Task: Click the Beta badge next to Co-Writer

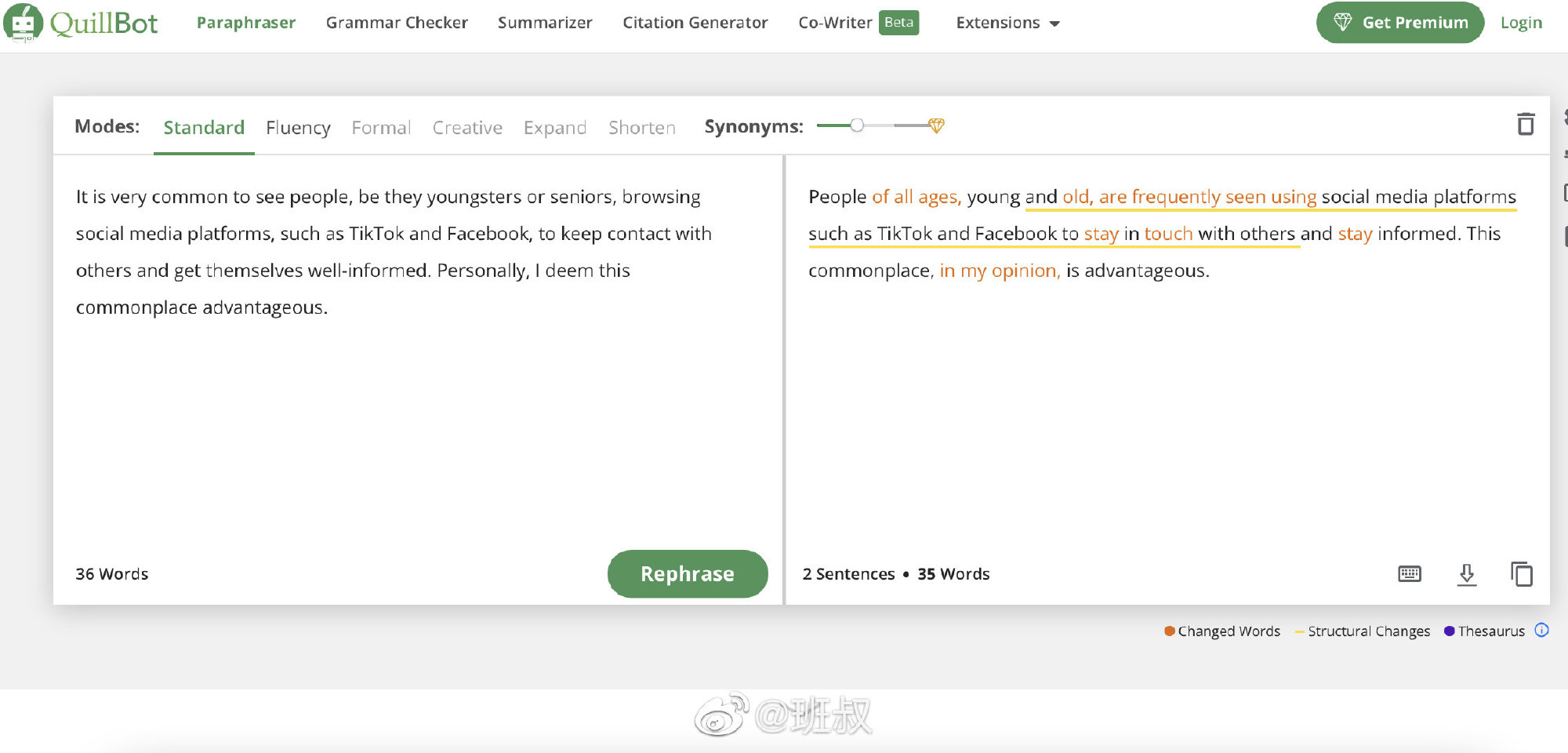Action: pos(898,22)
